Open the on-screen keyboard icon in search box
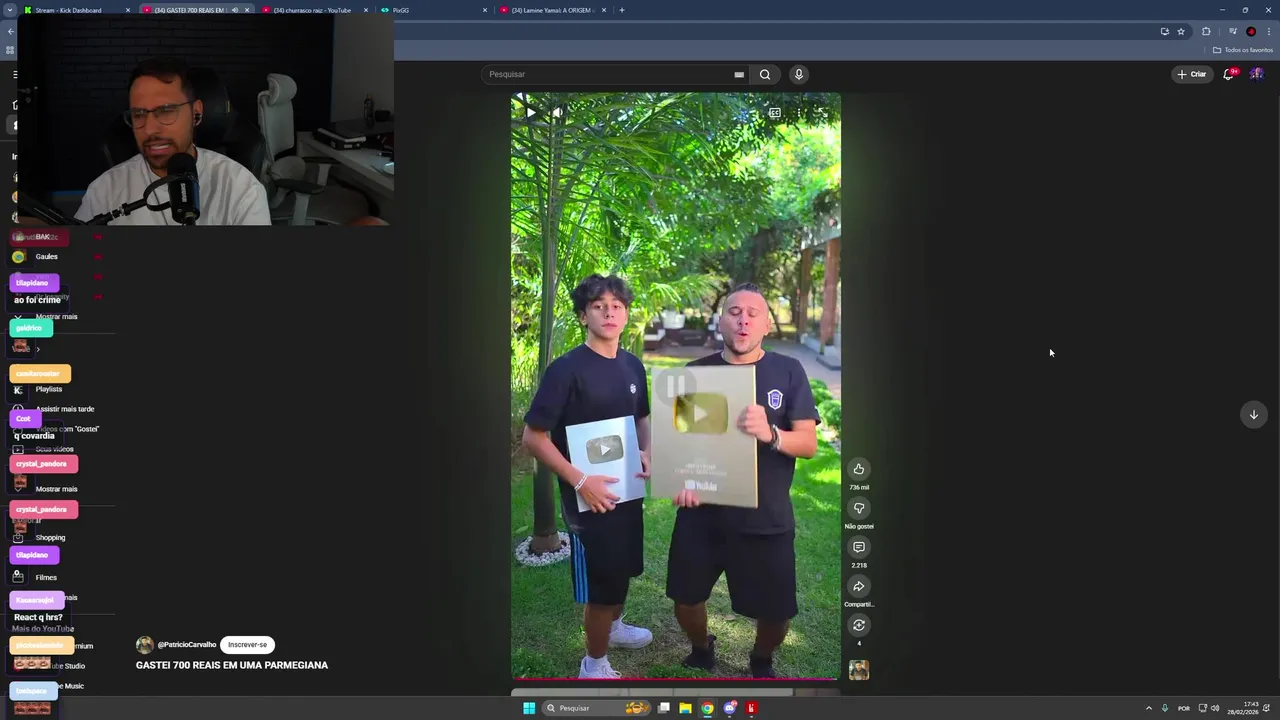The height and width of the screenshot is (720, 1280). 739,74
